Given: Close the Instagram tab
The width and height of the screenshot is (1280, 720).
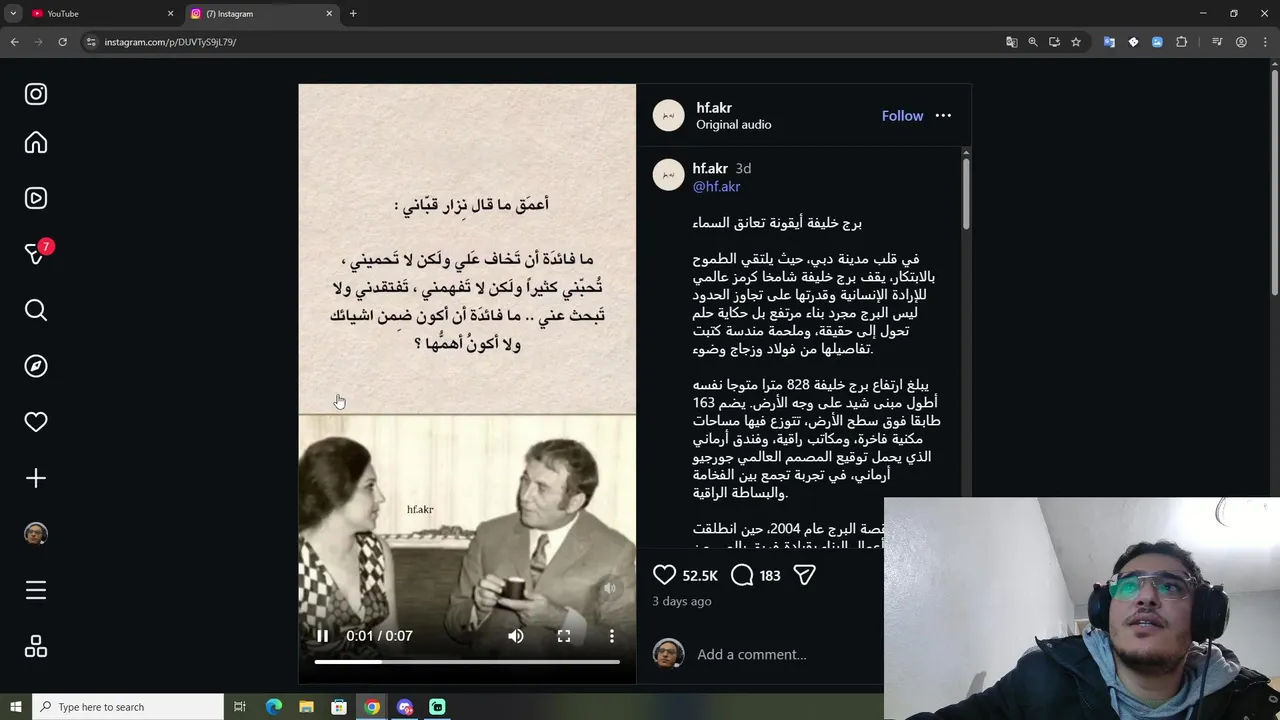Looking at the screenshot, I should pyautogui.click(x=329, y=14).
